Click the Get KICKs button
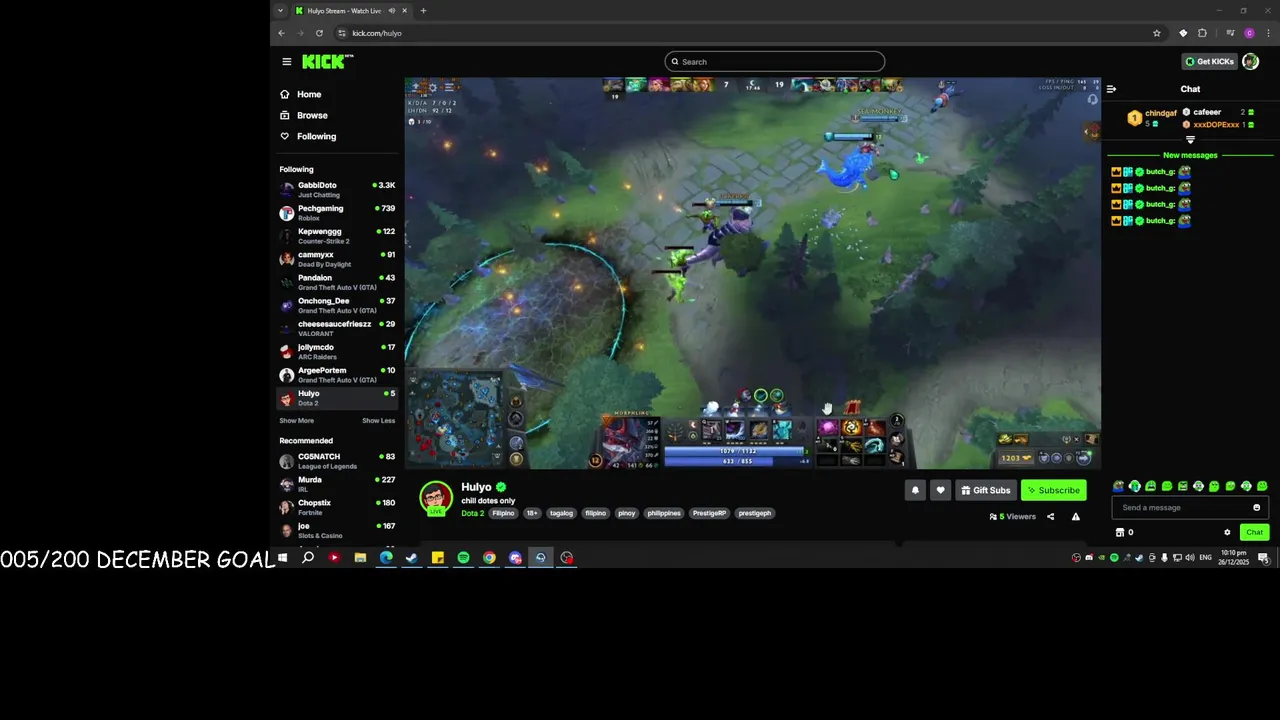This screenshot has width=1280, height=720. click(1210, 62)
